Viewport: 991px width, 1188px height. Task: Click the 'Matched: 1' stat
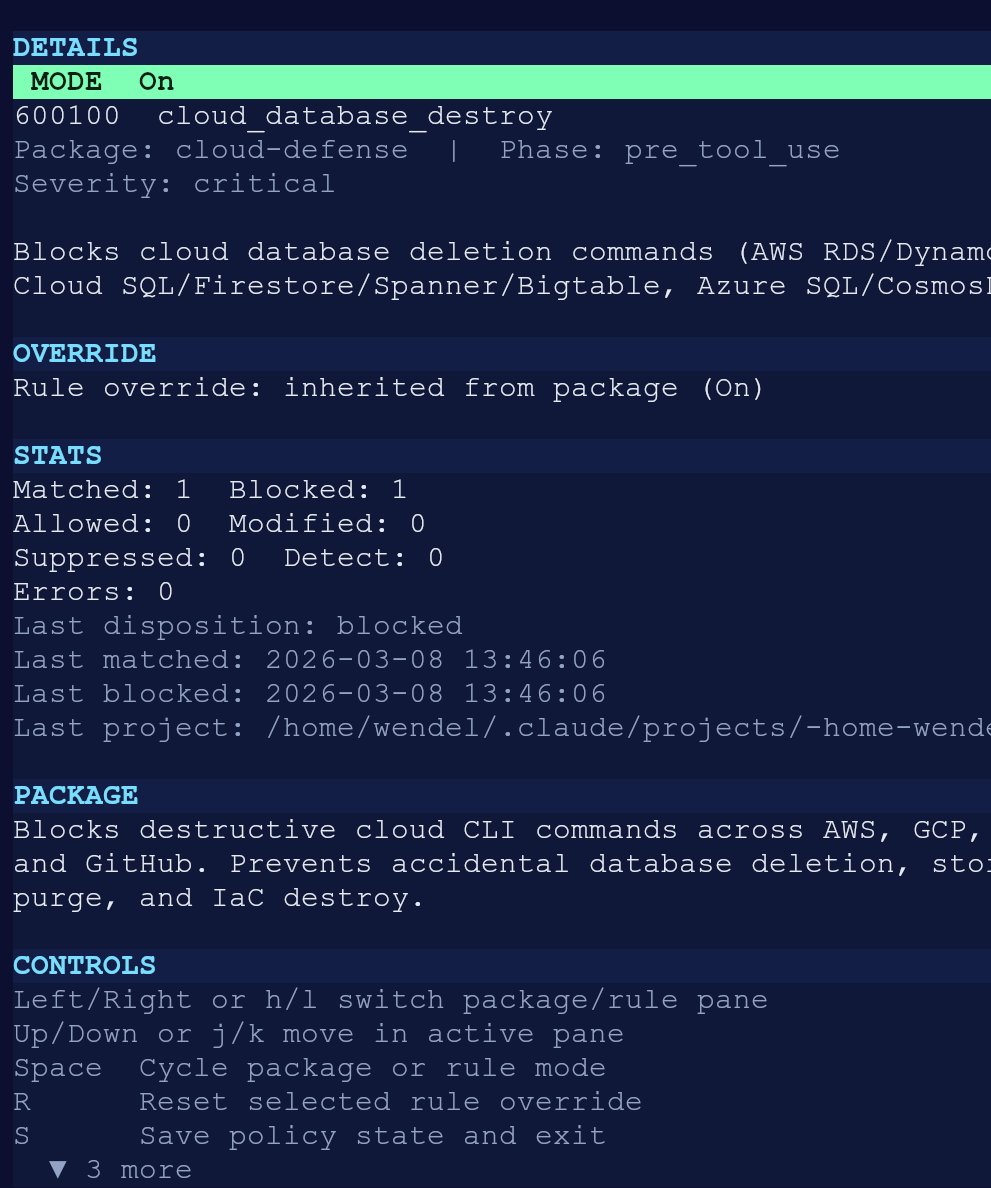click(x=102, y=489)
